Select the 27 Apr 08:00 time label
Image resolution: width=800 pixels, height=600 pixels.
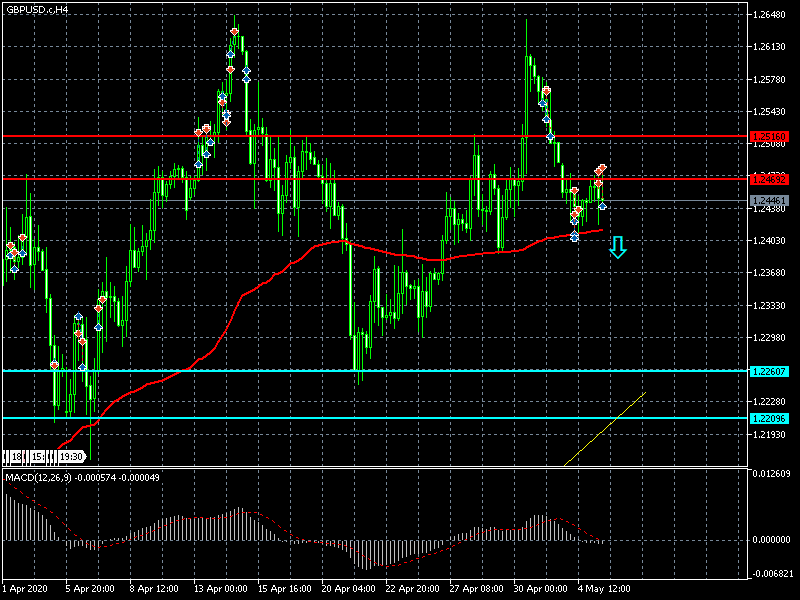(x=477, y=587)
